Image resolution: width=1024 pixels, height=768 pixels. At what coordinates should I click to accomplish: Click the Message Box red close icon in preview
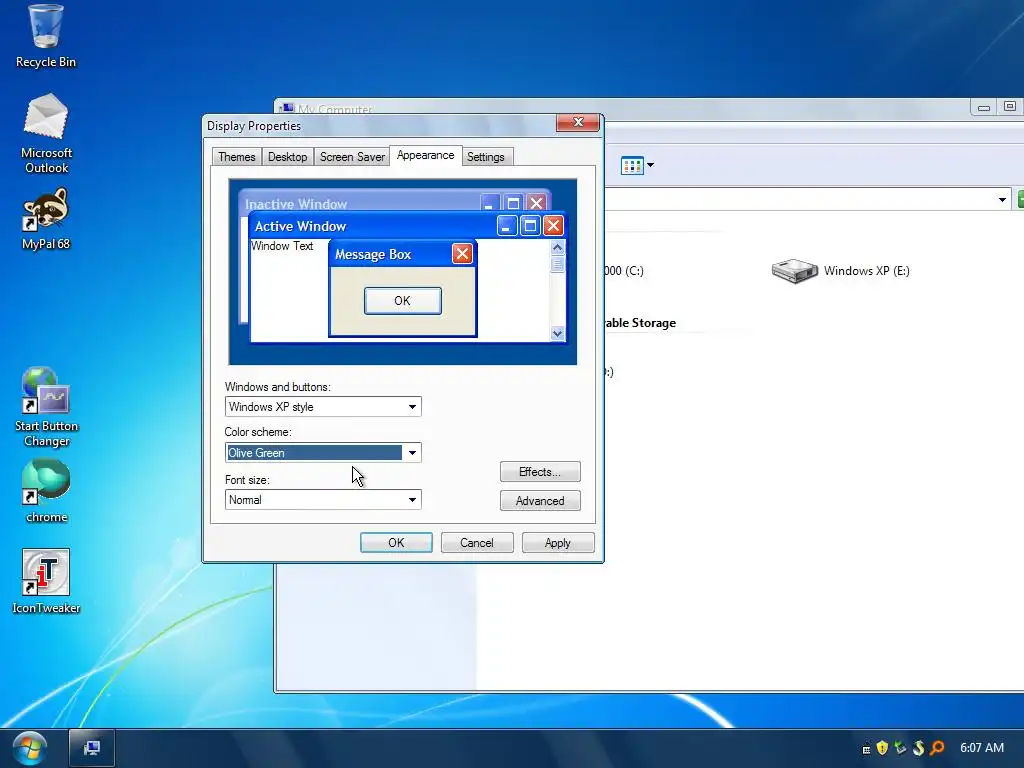(x=462, y=253)
